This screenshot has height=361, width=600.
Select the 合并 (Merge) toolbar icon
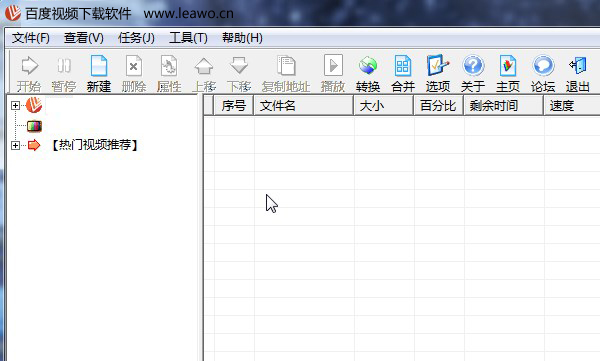click(403, 66)
